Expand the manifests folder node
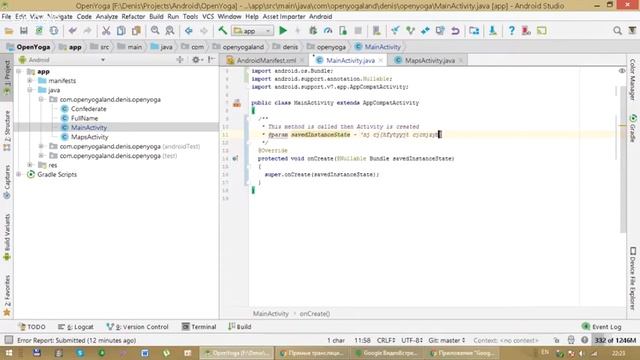The width and height of the screenshot is (640, 360). coord(30,80)
